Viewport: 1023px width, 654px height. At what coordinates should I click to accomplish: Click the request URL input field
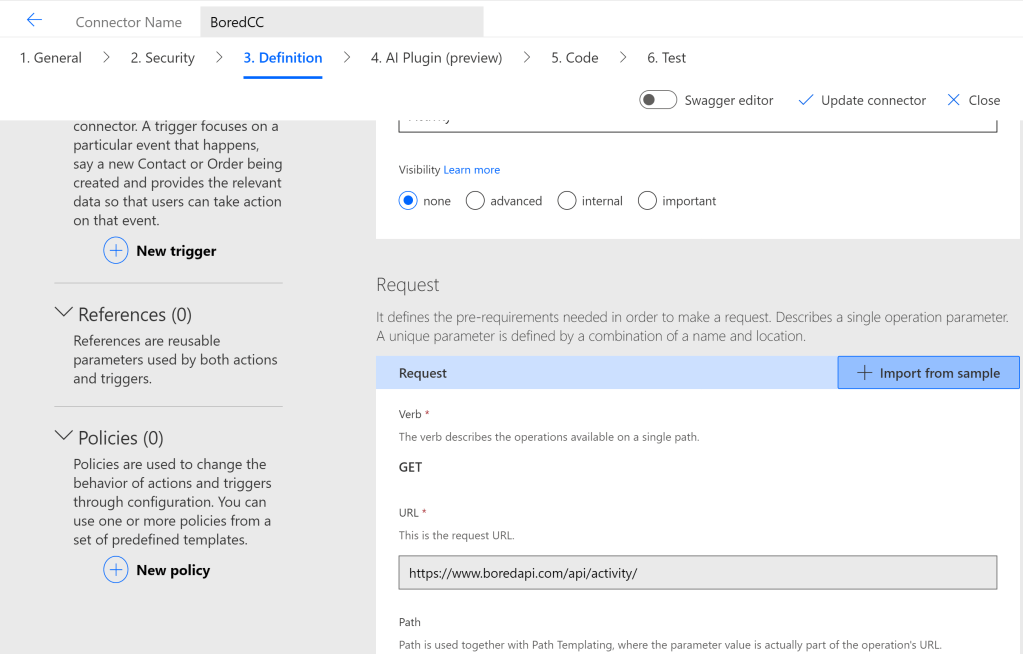[x=697, y=573]
